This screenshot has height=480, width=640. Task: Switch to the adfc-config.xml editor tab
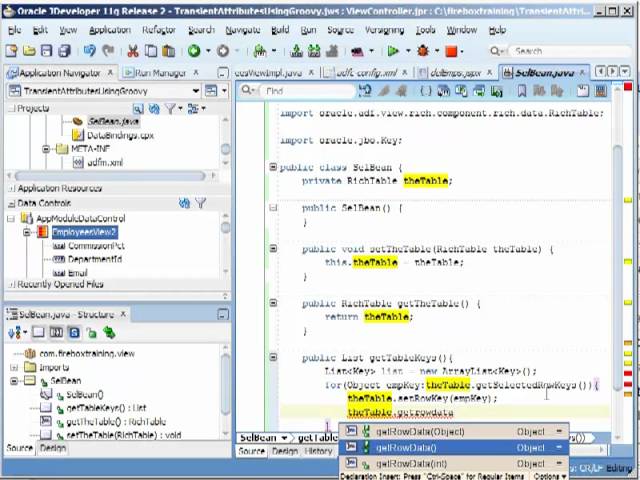[367, 73]
